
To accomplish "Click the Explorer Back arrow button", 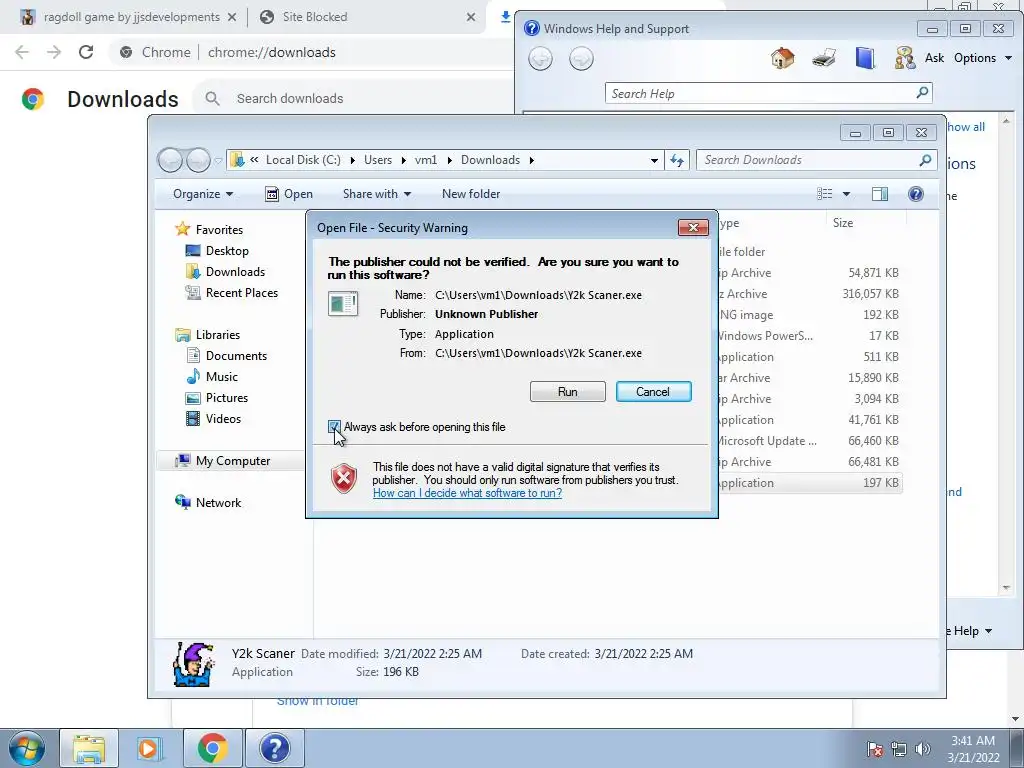I will pyautogui.click(x=170, y=160).
